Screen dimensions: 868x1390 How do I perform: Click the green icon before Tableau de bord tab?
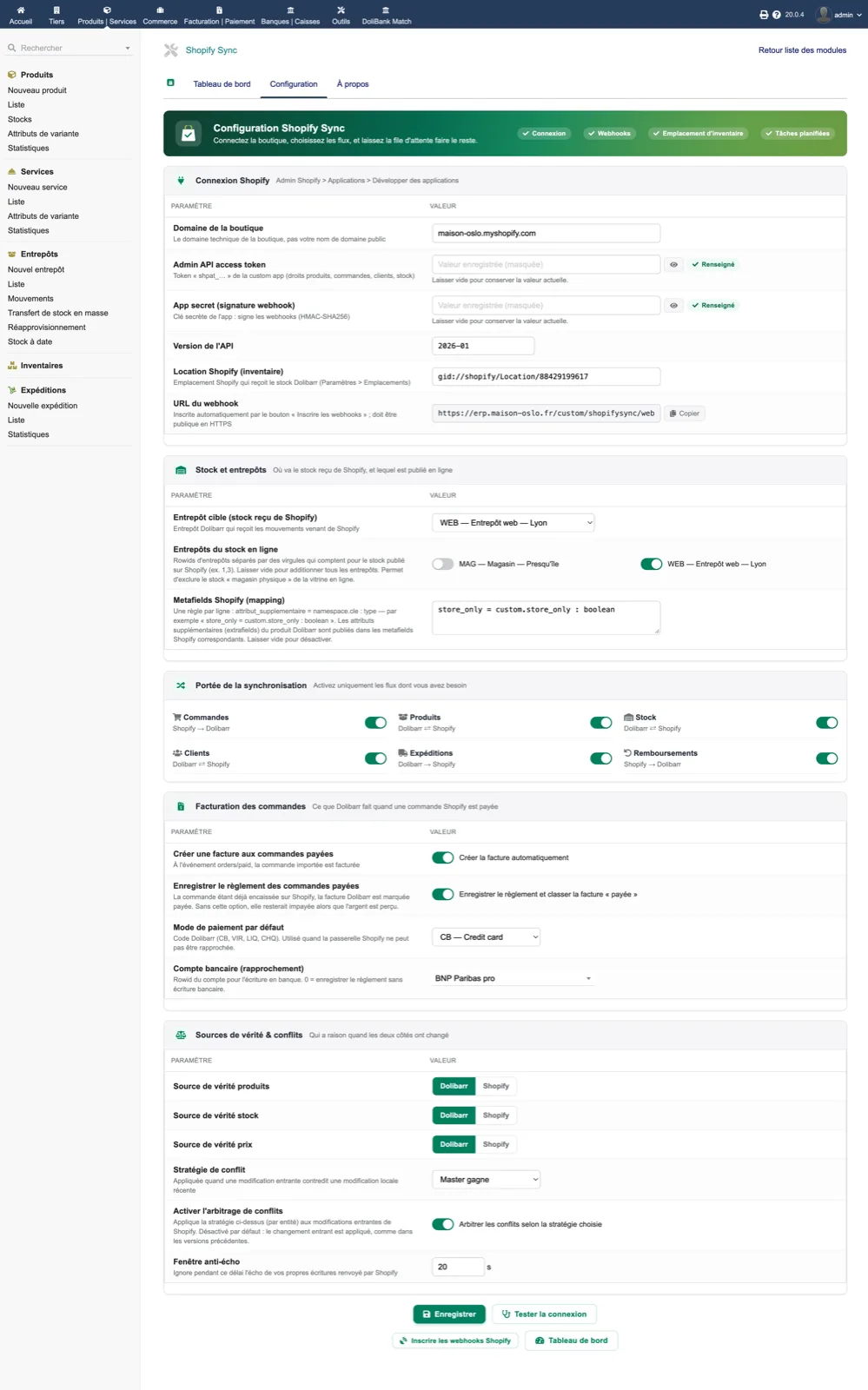tap(170, 83)
